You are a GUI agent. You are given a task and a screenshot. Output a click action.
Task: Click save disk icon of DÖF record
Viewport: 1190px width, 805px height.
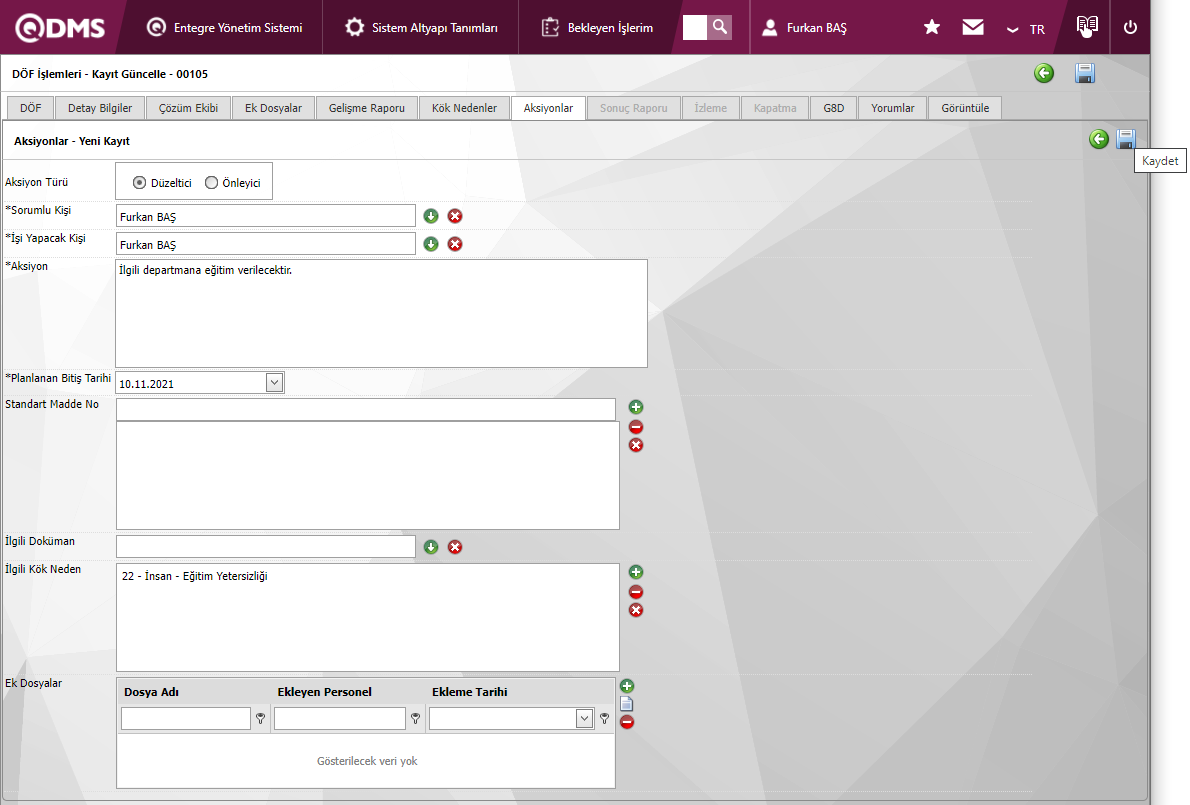coord(1085,74)
